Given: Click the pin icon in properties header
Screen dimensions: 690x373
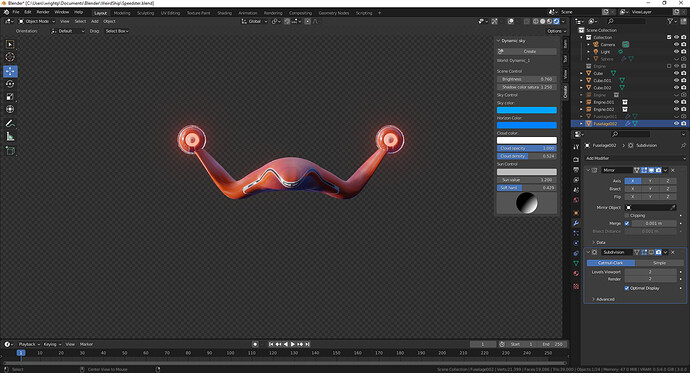Looking at the screenshot, I should (x=683, y=145).
